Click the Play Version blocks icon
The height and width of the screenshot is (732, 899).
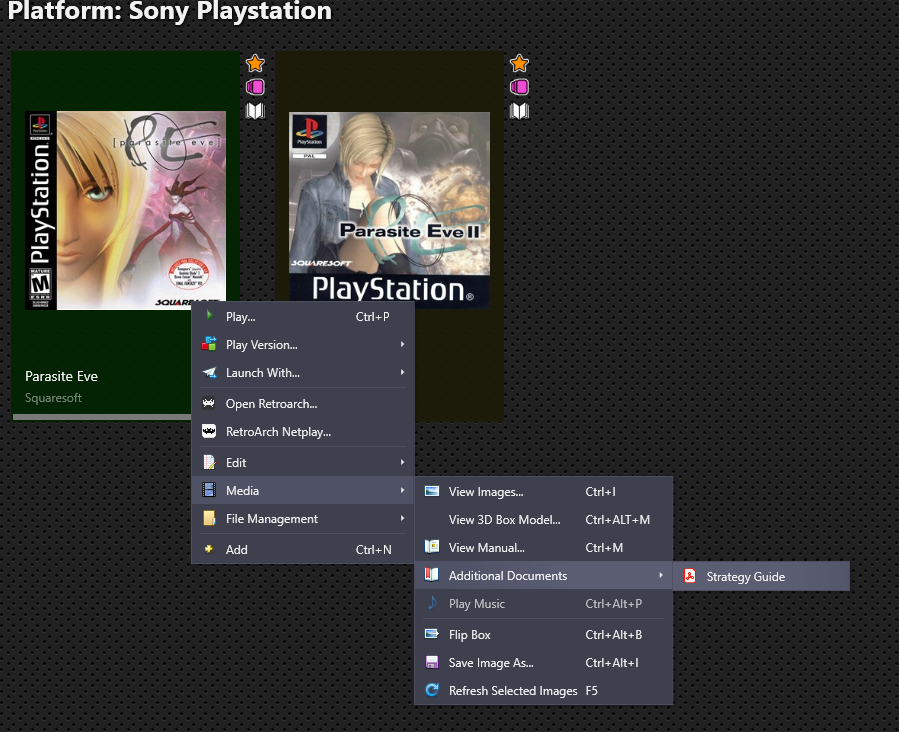[209, 344]
